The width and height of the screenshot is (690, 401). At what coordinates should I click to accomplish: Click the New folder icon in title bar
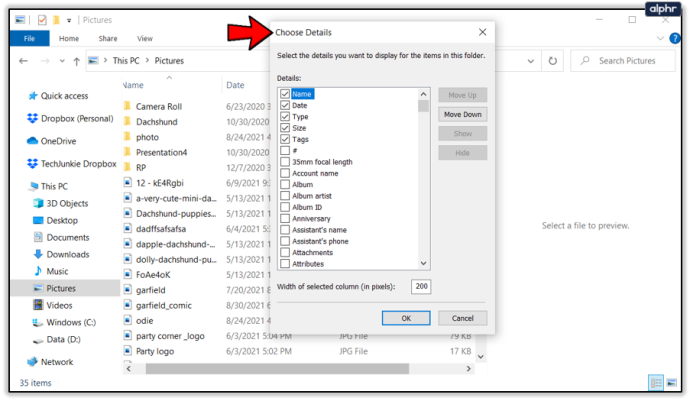click(x=56, y=20)
